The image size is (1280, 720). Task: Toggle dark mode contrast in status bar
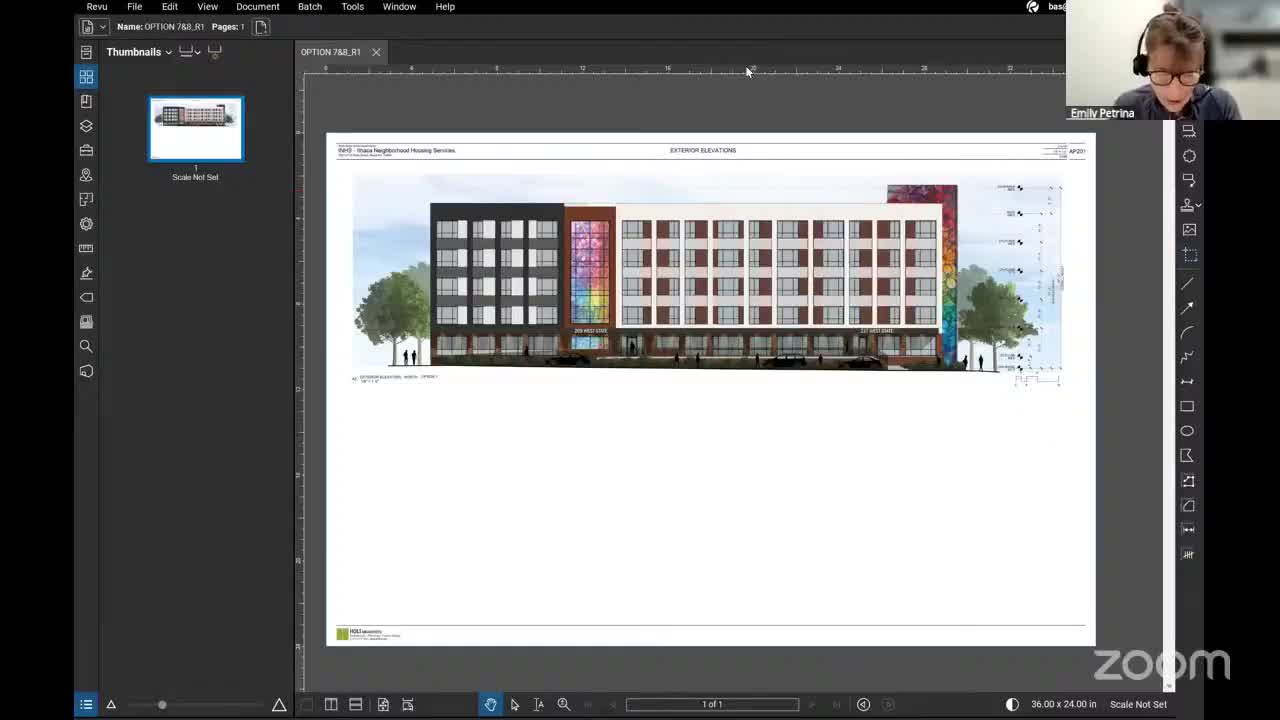pos(1012,704)
